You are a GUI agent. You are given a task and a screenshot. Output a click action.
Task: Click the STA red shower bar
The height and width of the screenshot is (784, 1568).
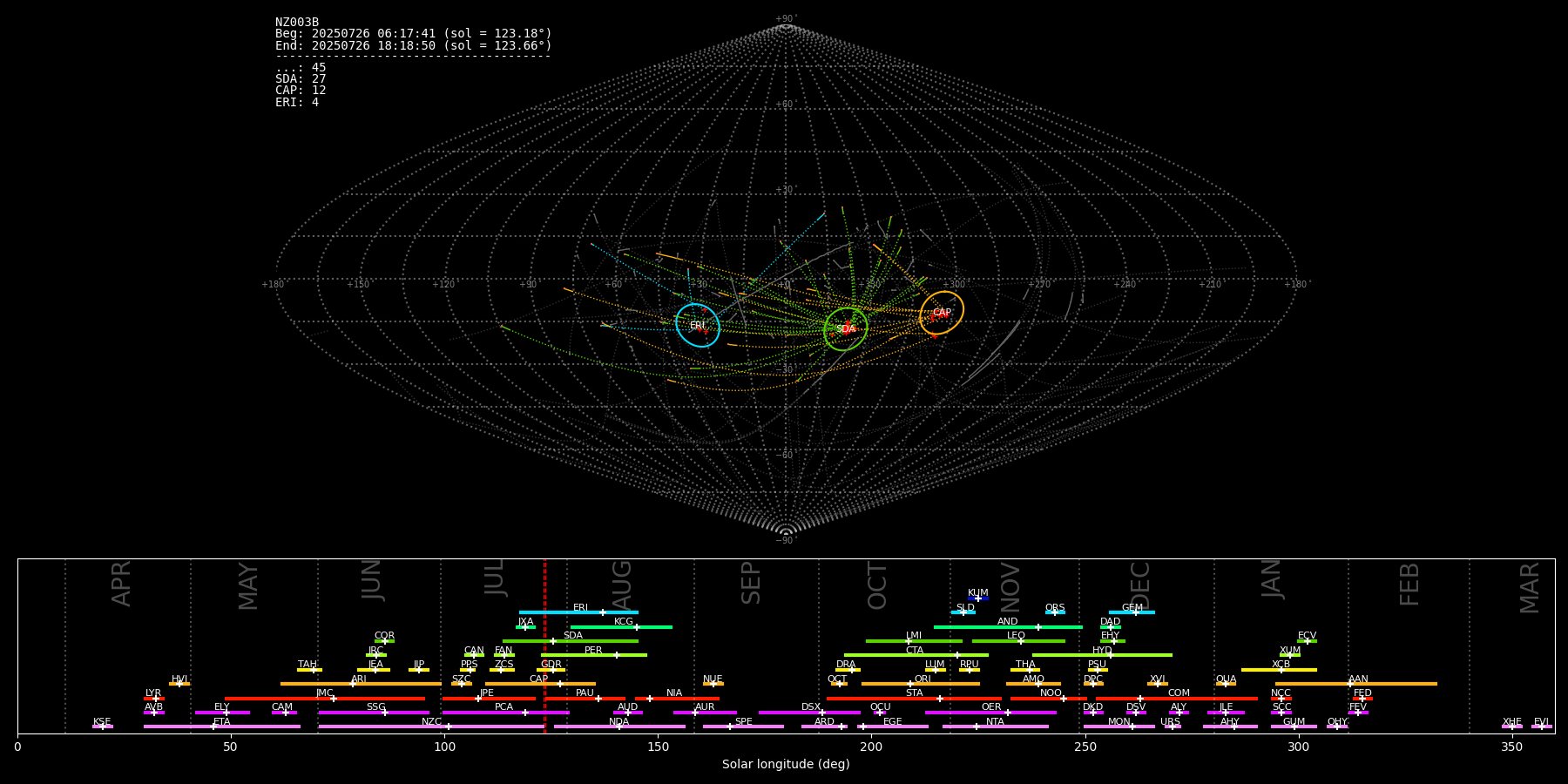tap(914, 699)
